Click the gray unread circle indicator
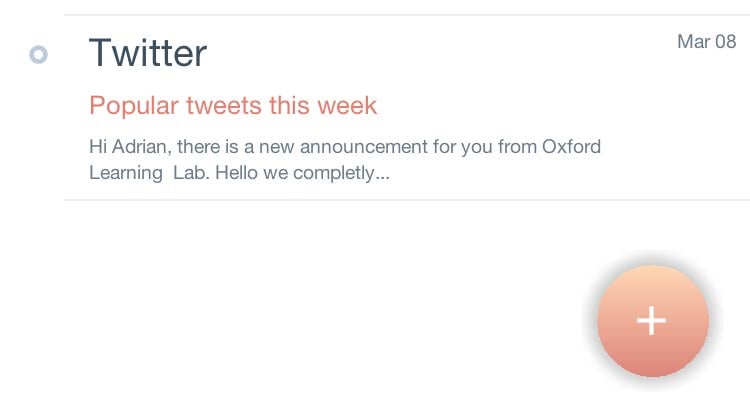 point(39,55)
